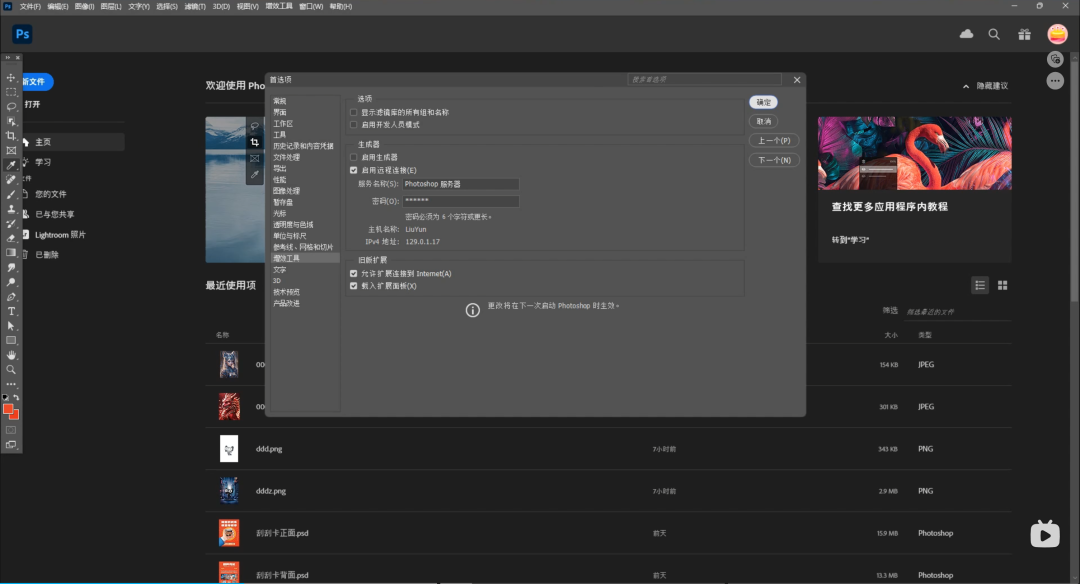Open cloud storage icon in header
The height and width of the screenshot is (584, 1080).
(966, 34)
